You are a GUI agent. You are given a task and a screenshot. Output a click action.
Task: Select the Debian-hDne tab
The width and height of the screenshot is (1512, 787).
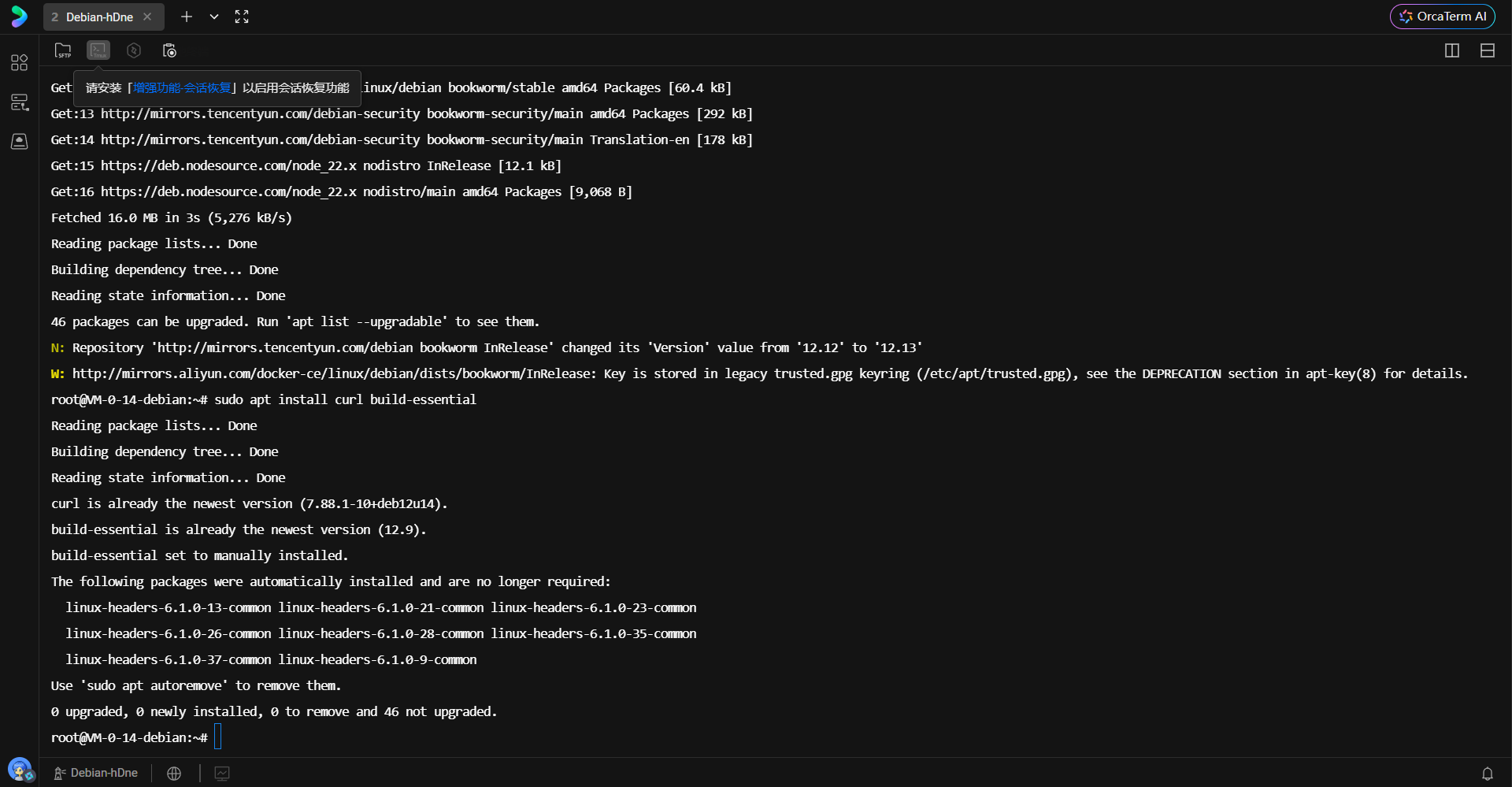98,17
